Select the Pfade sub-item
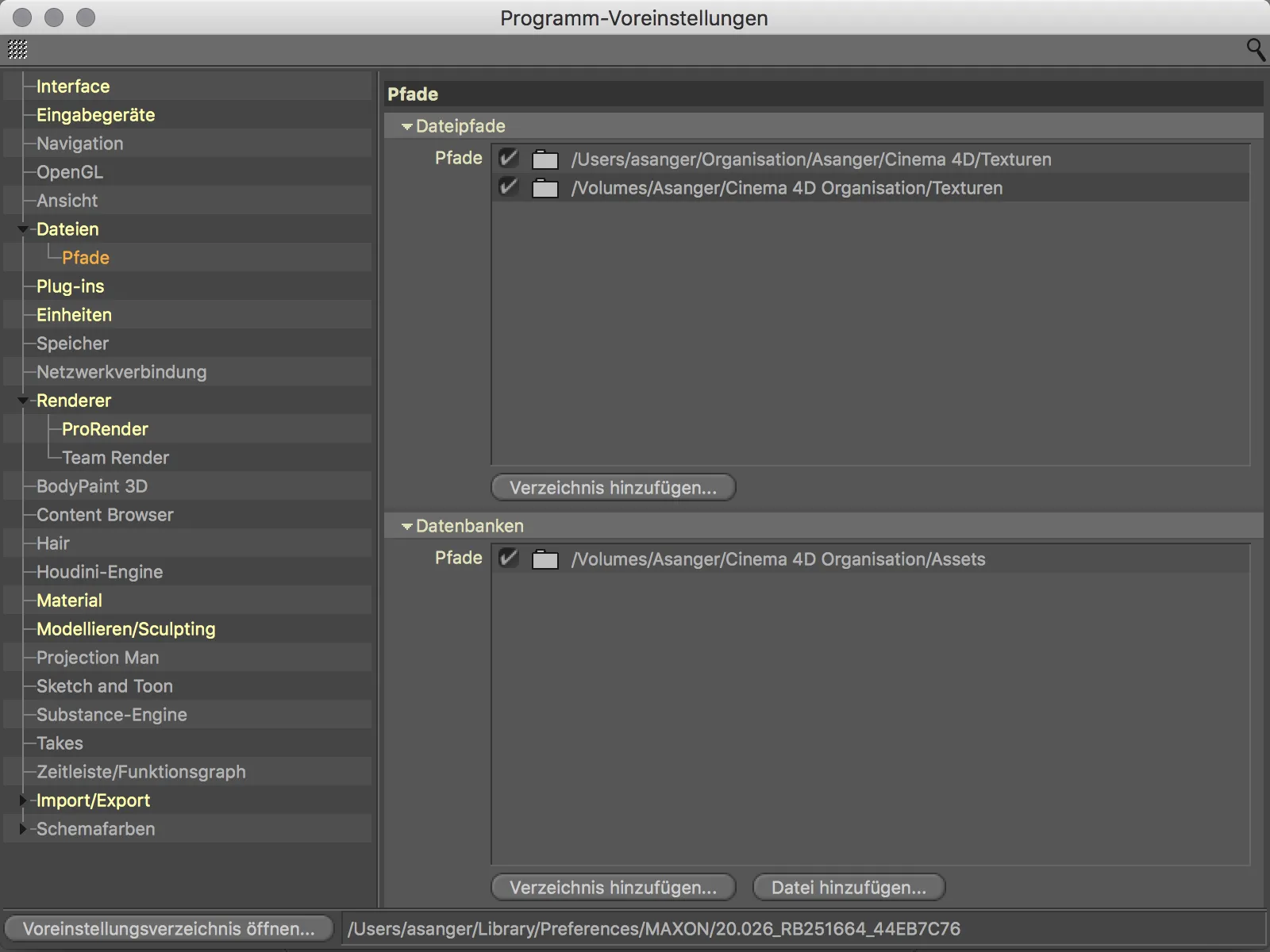The width and height of the screenshot is (1270, 952). tap(86, 258)
